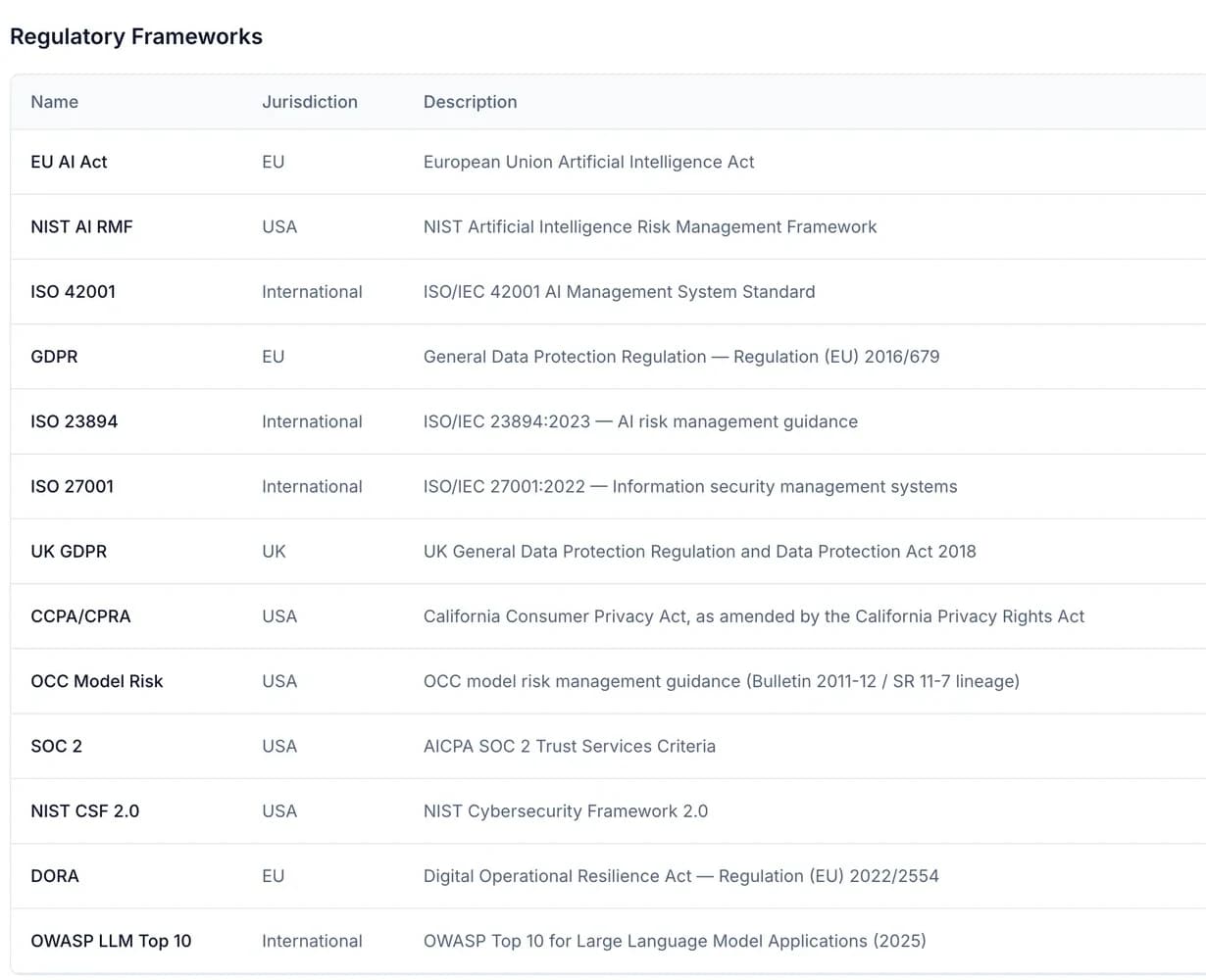Select the NIST AI RMF framework name

81,226
